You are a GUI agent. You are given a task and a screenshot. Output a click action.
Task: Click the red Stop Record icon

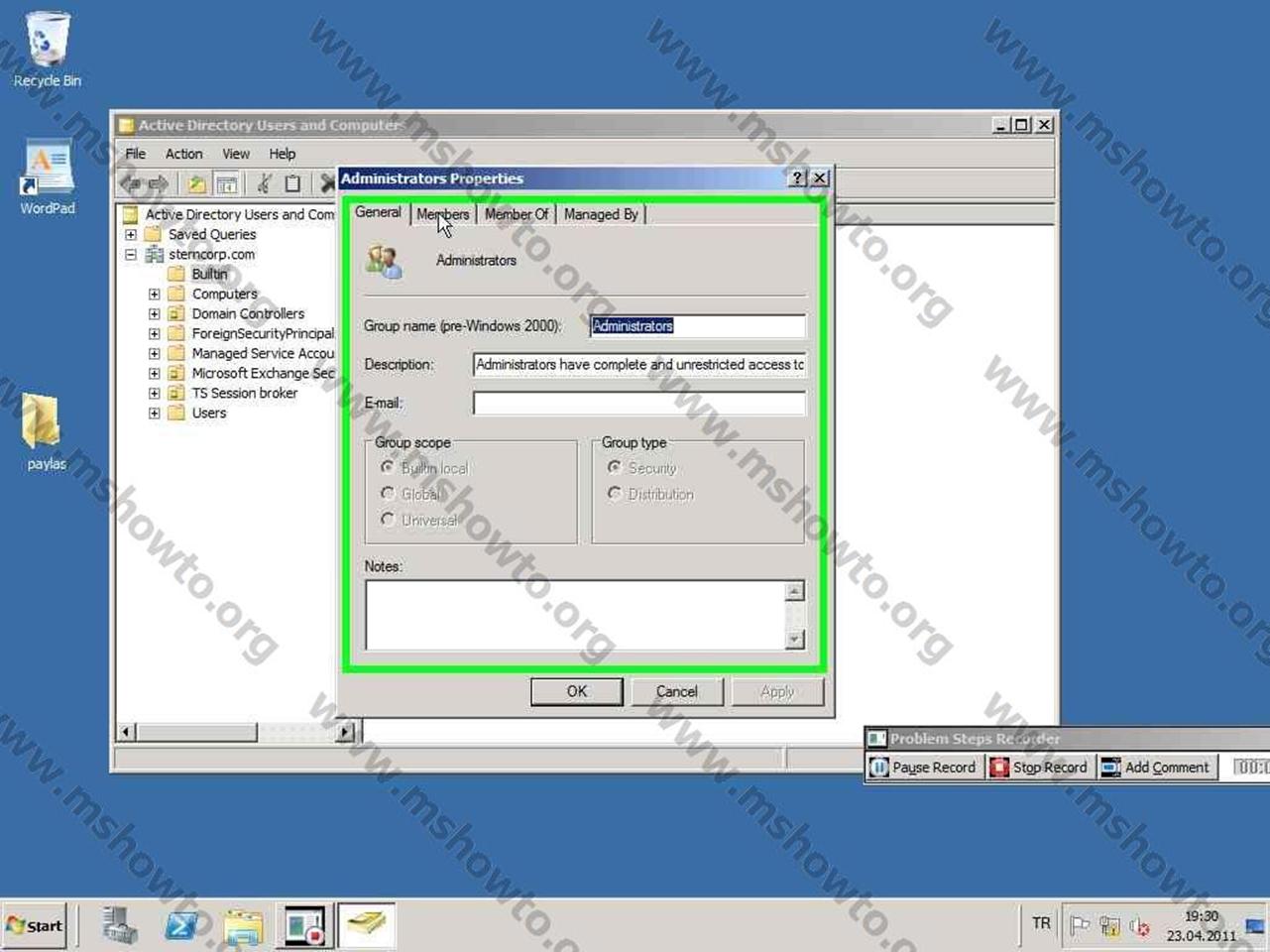point(999,768)
